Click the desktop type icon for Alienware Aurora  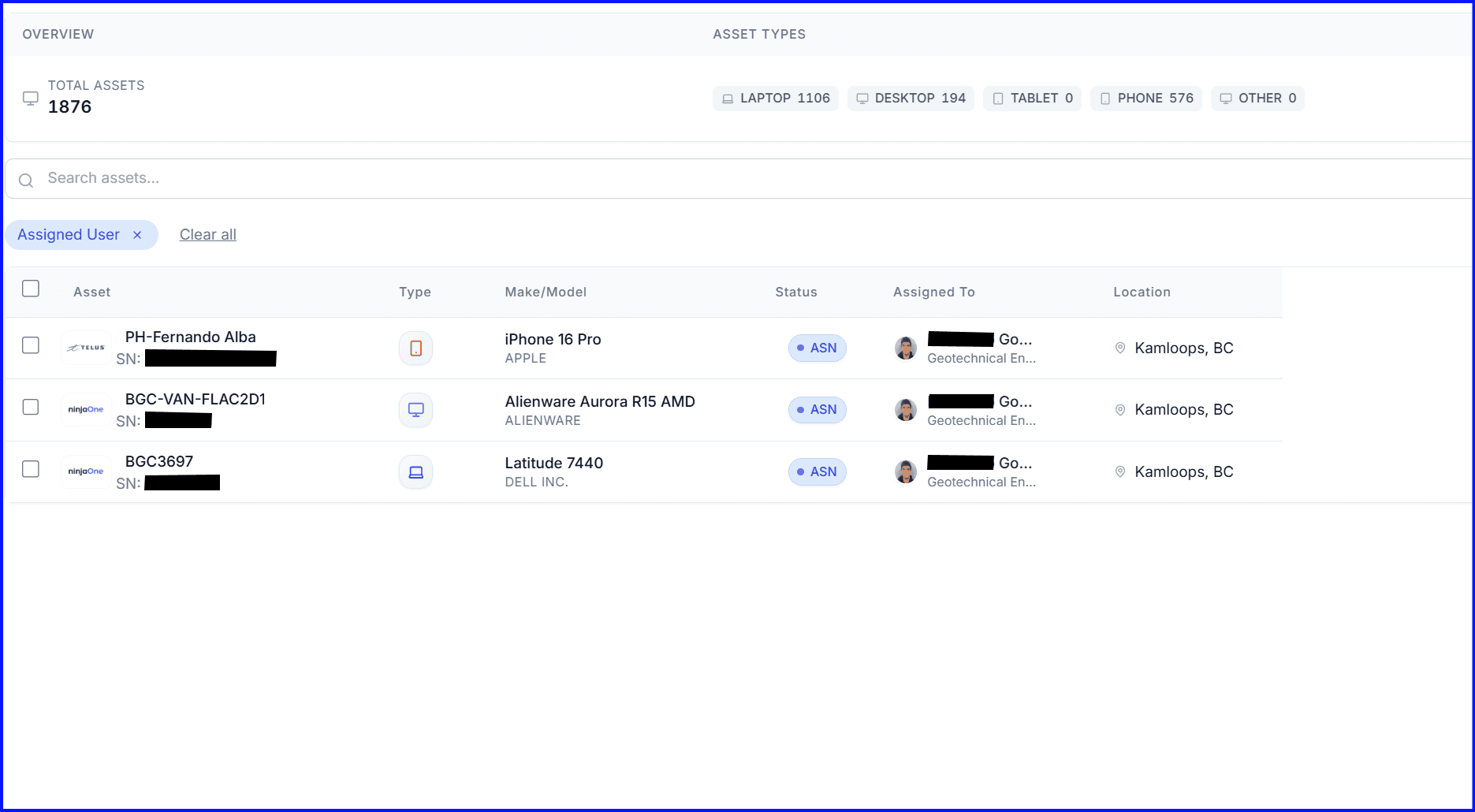pyautogui.click(x=415, y=410)
